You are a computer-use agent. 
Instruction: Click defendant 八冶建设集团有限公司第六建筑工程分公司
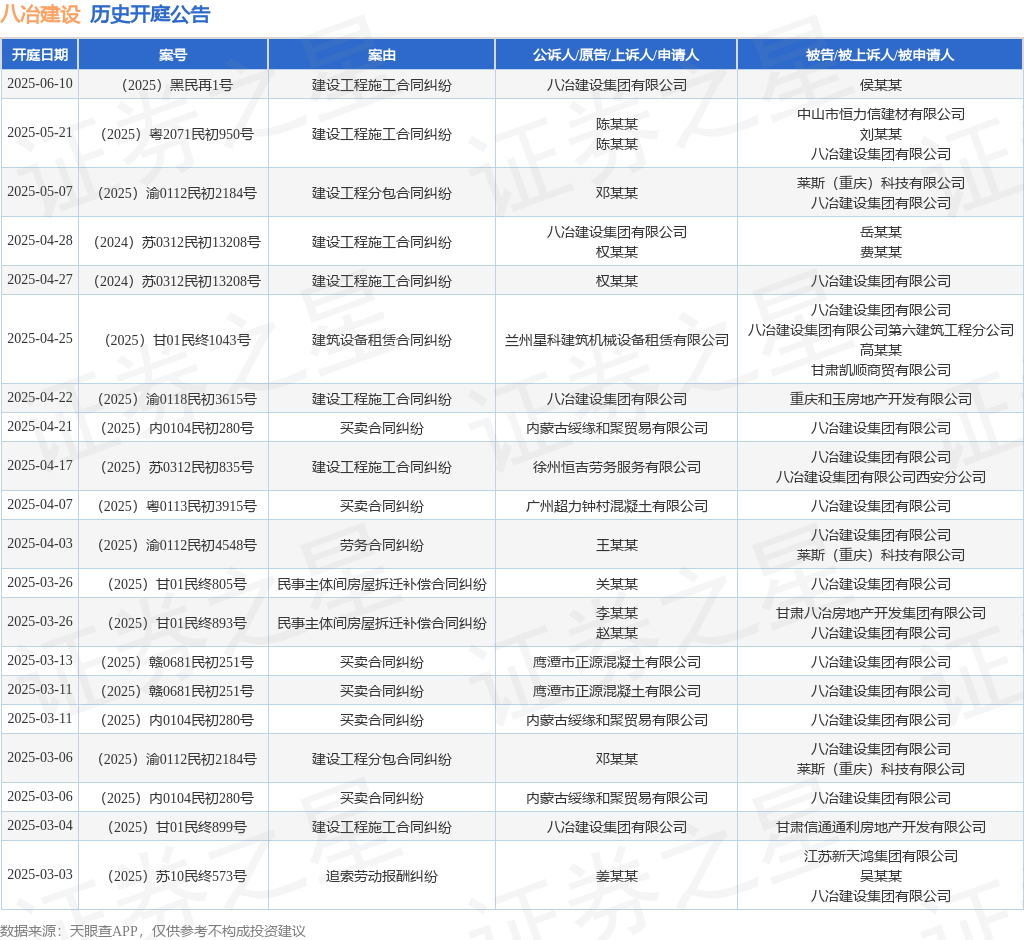pos(880,330)
